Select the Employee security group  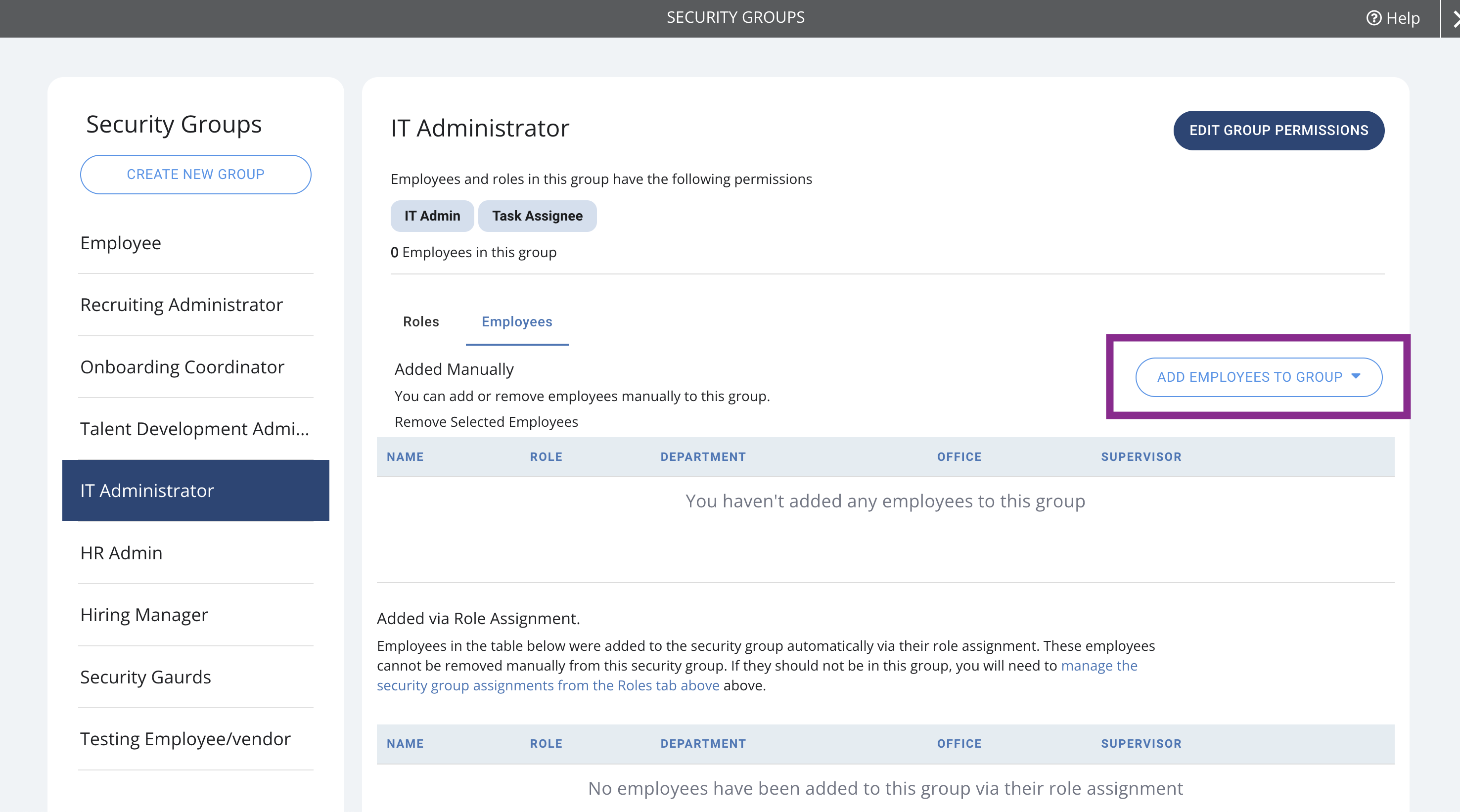click(195, 243)
